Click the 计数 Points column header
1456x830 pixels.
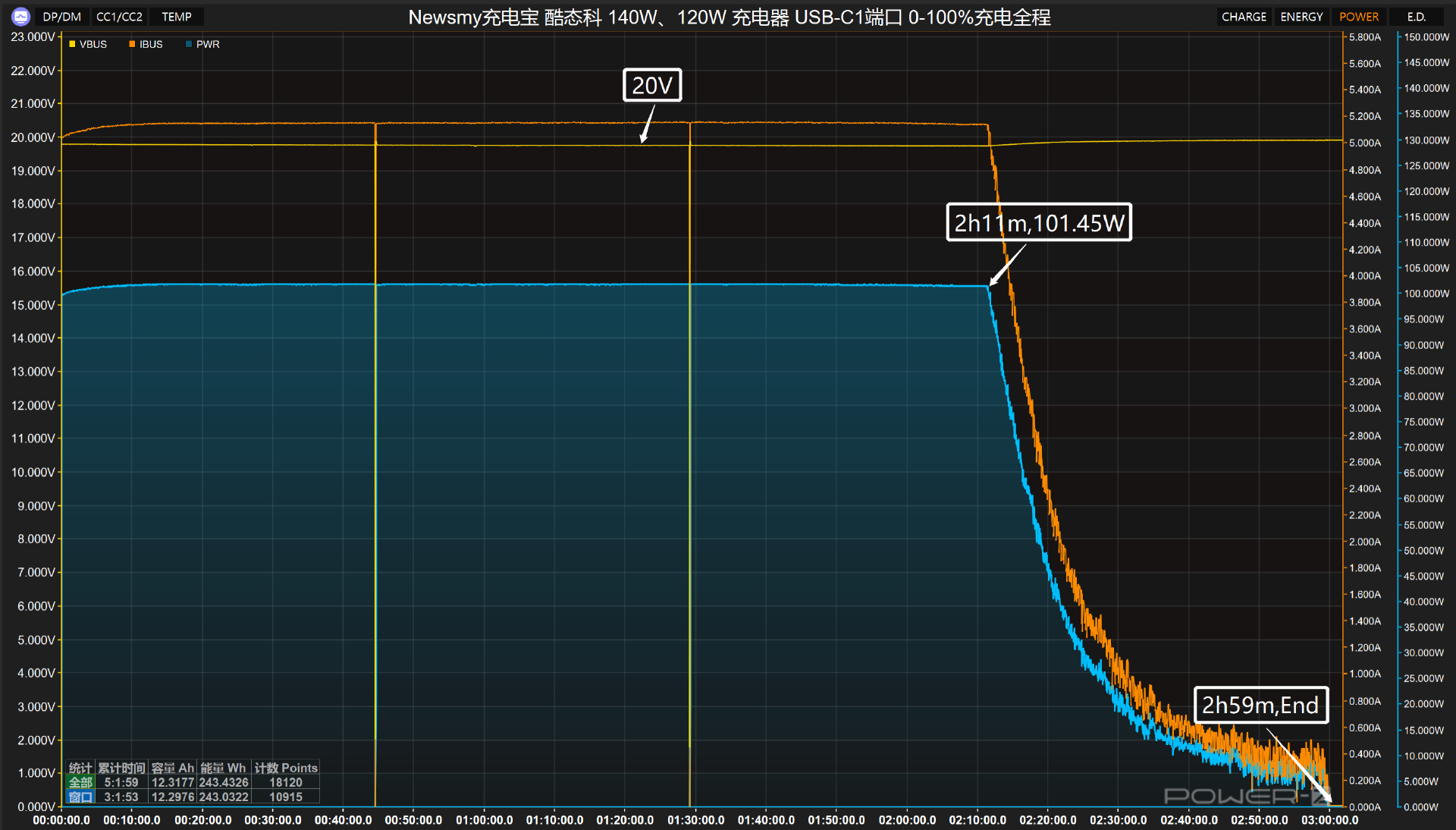[286, 768]
